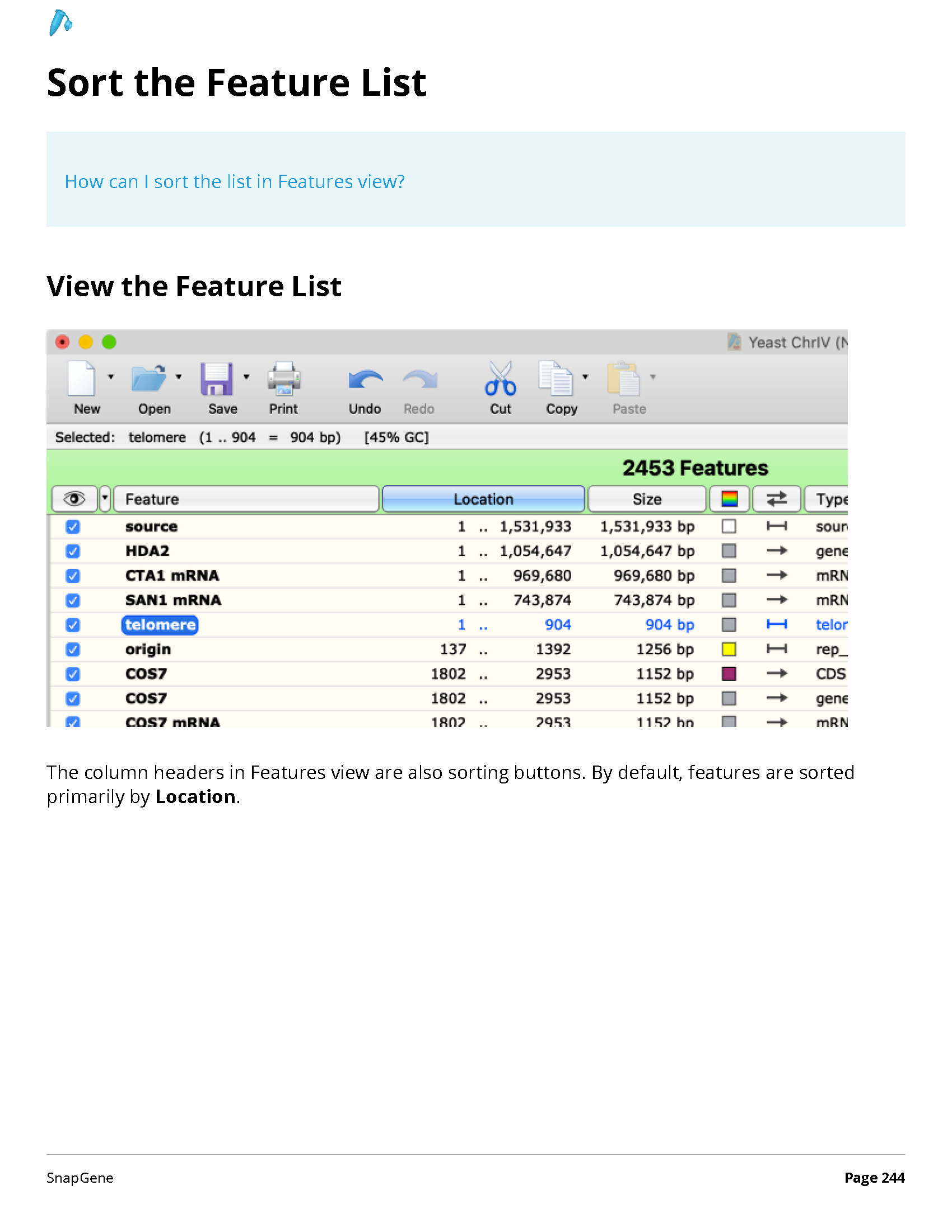The image size is (952, 1232).
Task: Uncheck the origin feature checkbox
Action: tap(73, 649)
